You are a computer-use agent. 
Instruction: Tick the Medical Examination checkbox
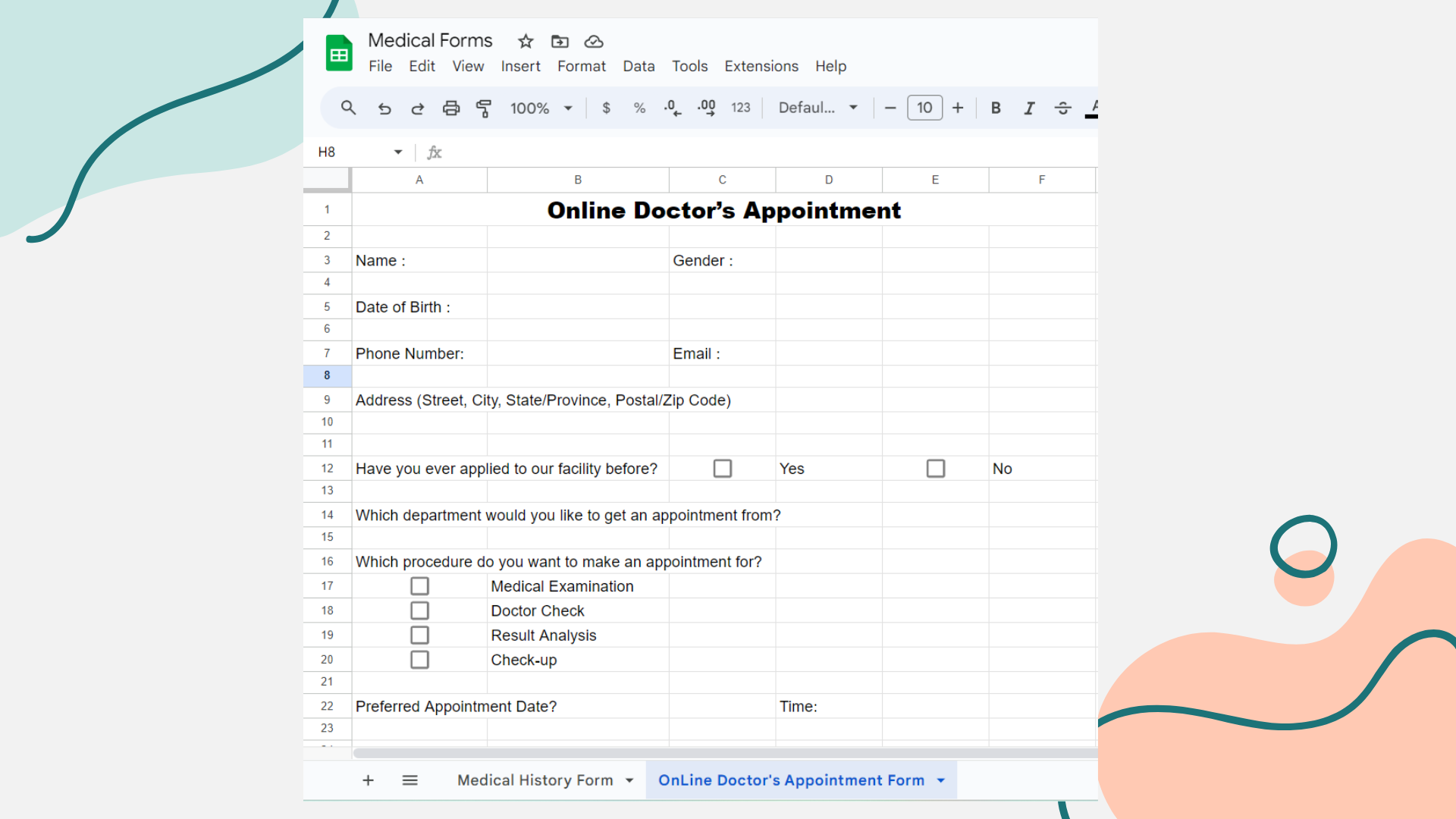[x=419, y=586]
